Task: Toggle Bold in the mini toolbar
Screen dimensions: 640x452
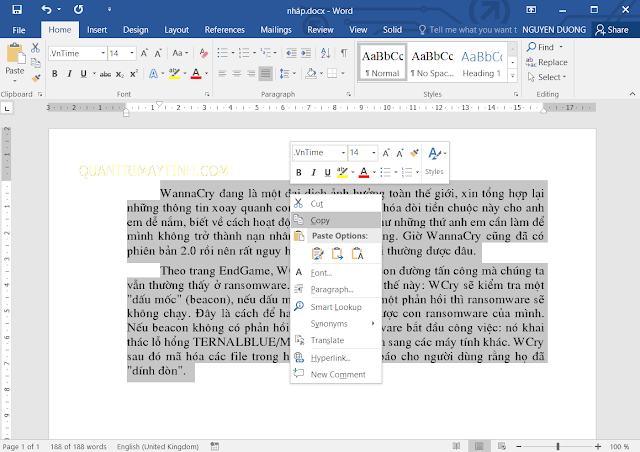Action: [x=299, y=173]
